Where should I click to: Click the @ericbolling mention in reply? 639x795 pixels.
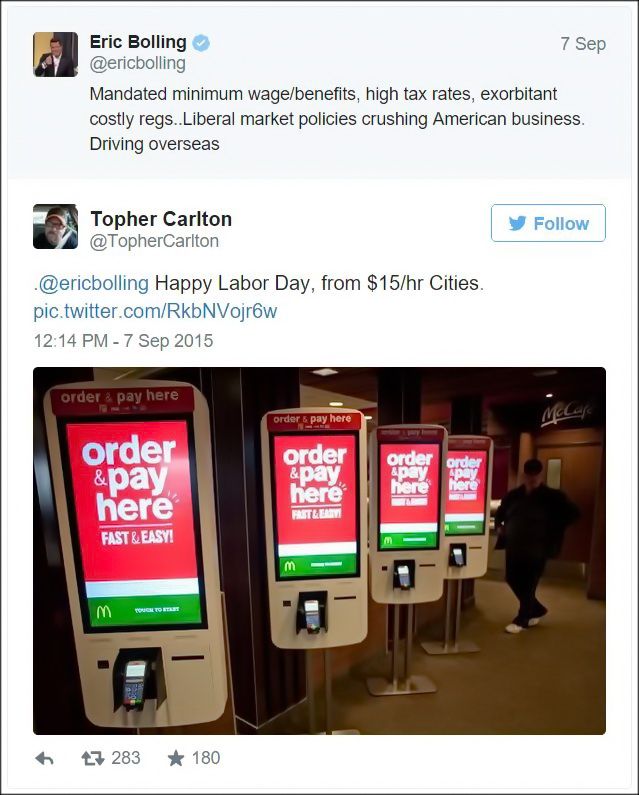click(x=93, y=283)
